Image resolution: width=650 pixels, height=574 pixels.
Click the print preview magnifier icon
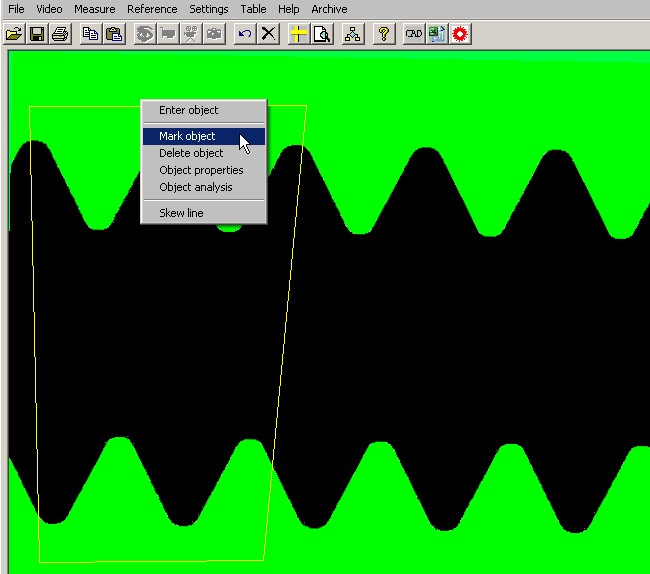(x=321, y=34)
